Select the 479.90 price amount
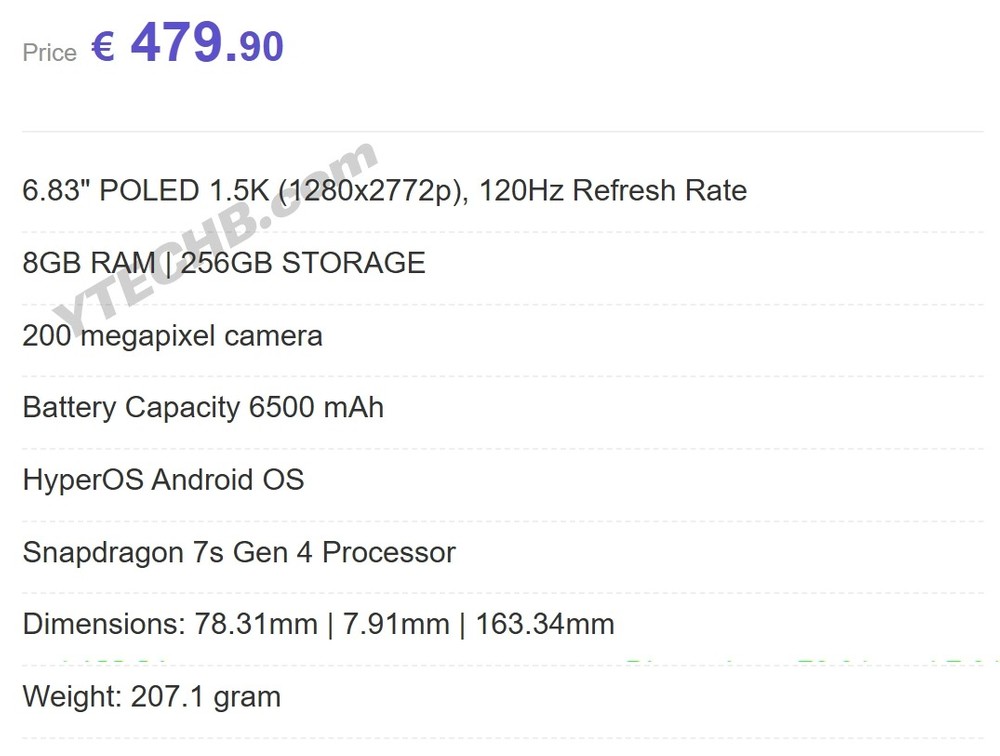Image resolution: width=1000 pixels, height=756 pixels. (x=207, y=45)
